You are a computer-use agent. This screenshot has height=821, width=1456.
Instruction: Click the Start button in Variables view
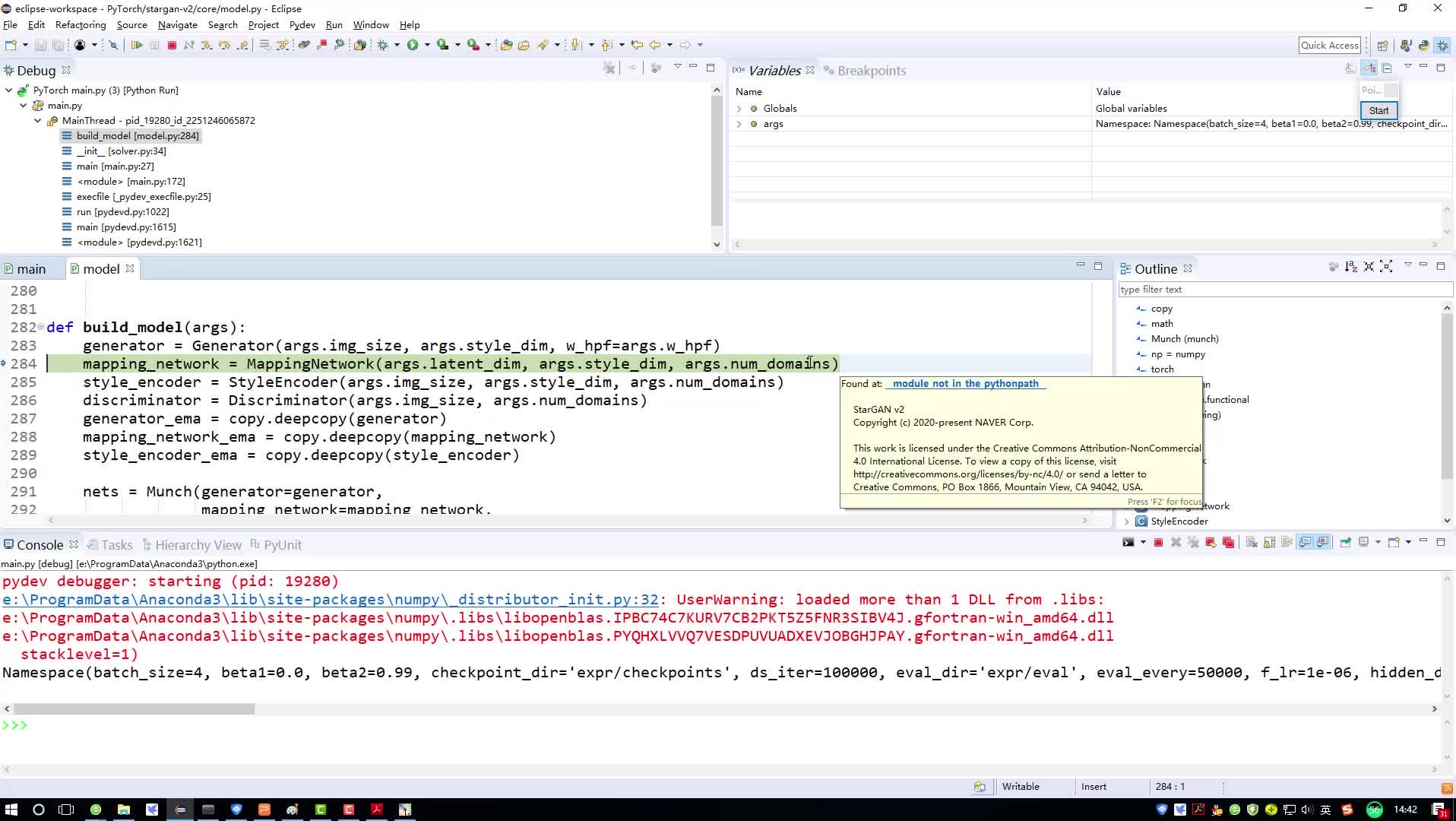tap(1378, 110)
